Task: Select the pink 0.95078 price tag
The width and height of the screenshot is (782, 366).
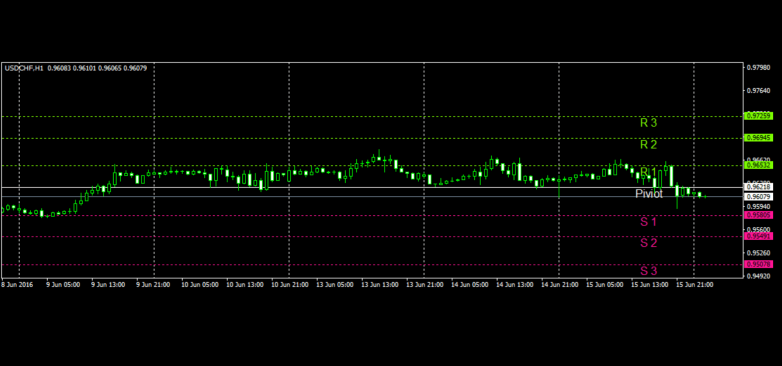Action: [759, 264]
